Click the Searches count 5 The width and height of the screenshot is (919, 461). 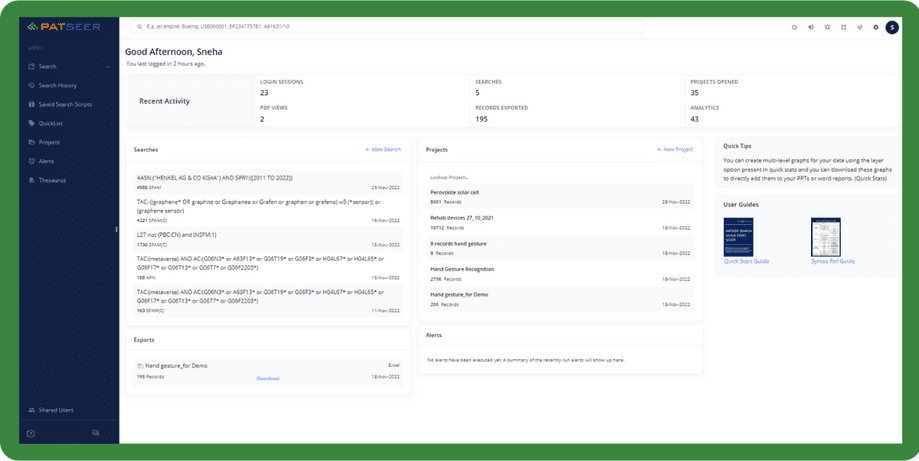click(477, 93)
